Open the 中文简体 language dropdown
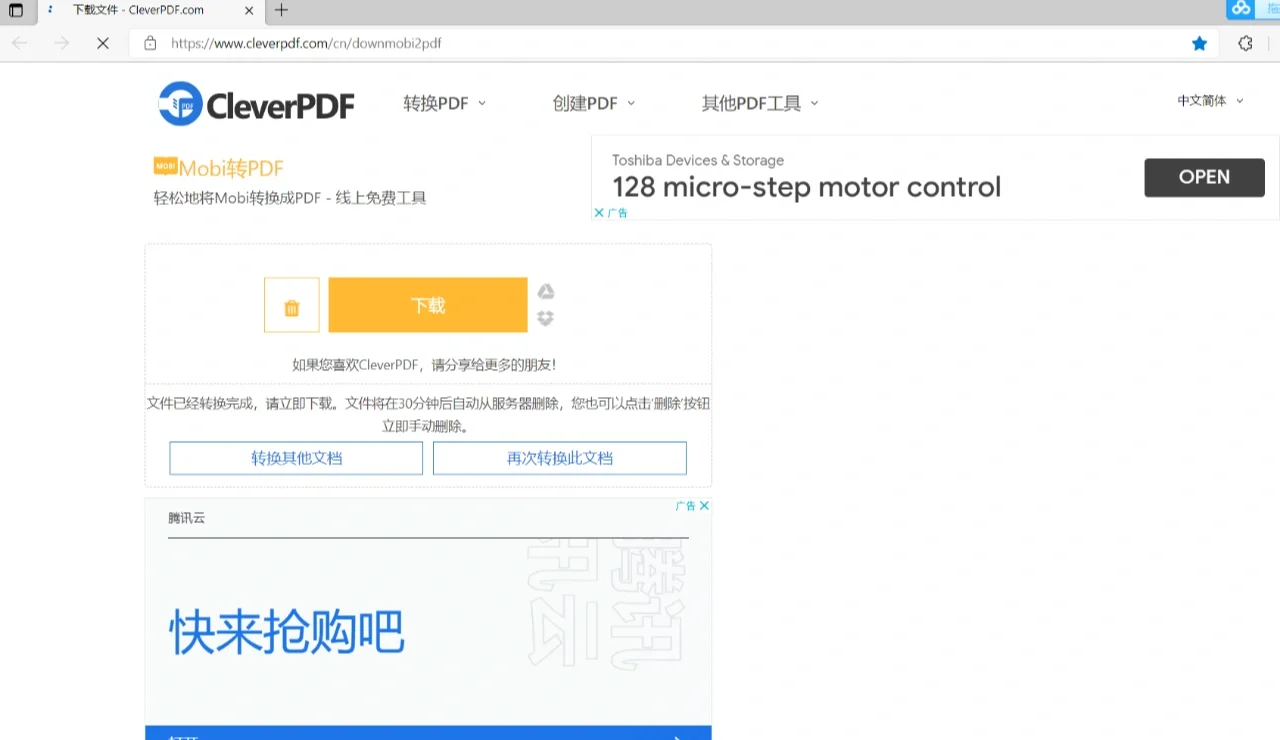The height and width of the screenshot is (740, 1280). [1210, 101]
